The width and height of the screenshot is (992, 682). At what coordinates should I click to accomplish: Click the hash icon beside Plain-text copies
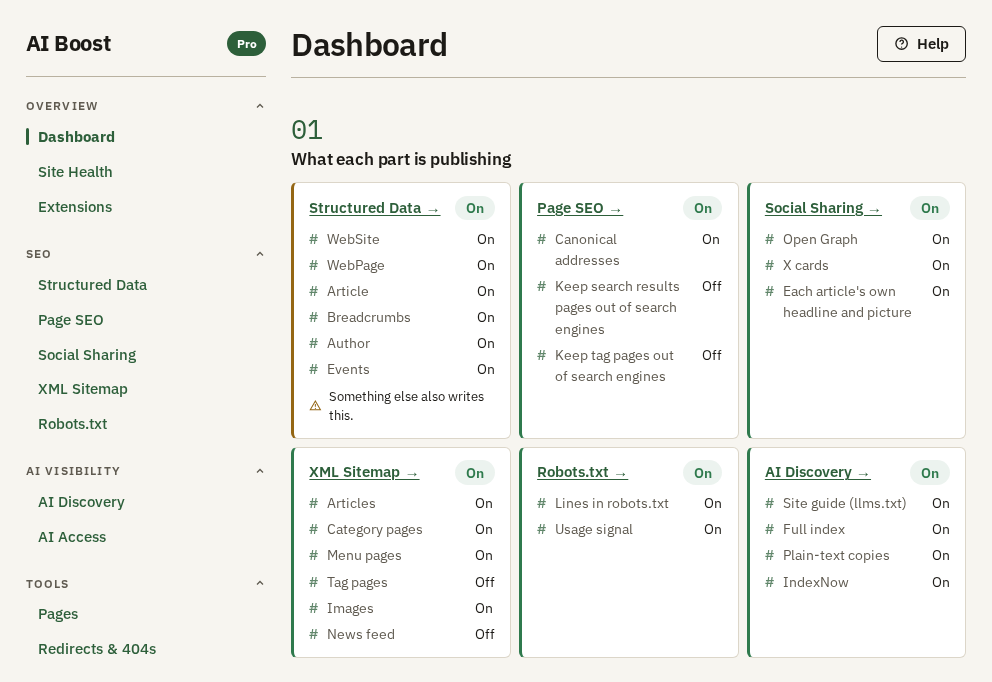point(769,555)
